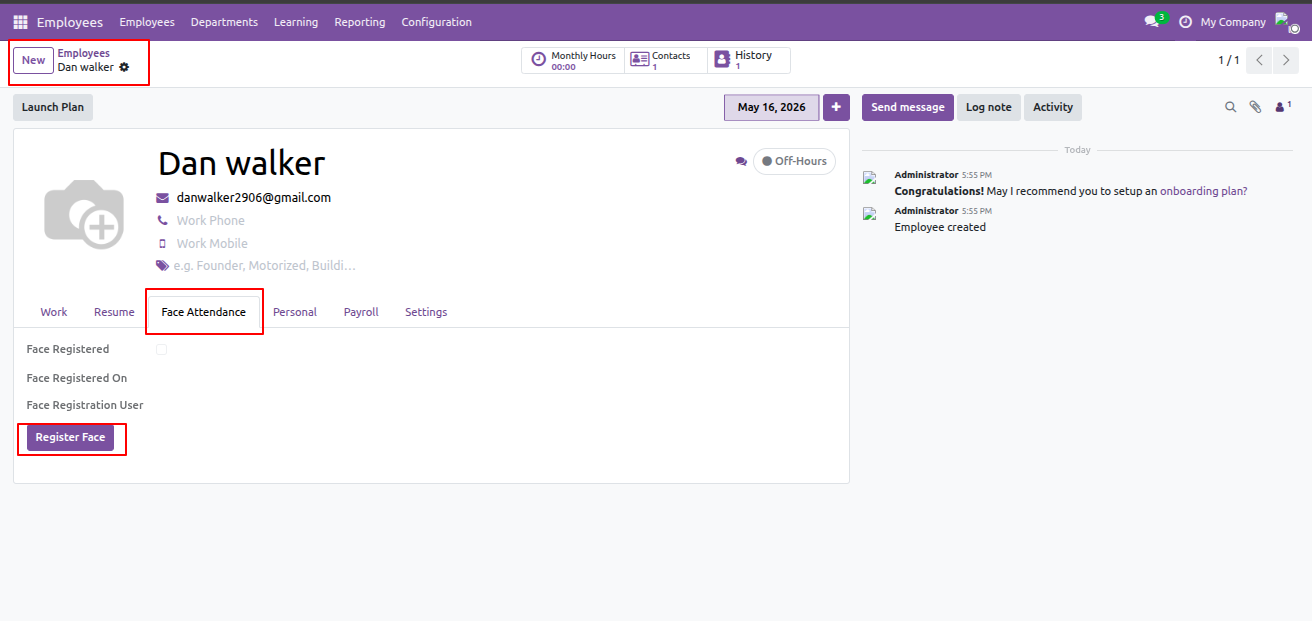Click the paperclip attachments icon
The width and height of the screenshot is (1312, 621).
point(1256,107)
